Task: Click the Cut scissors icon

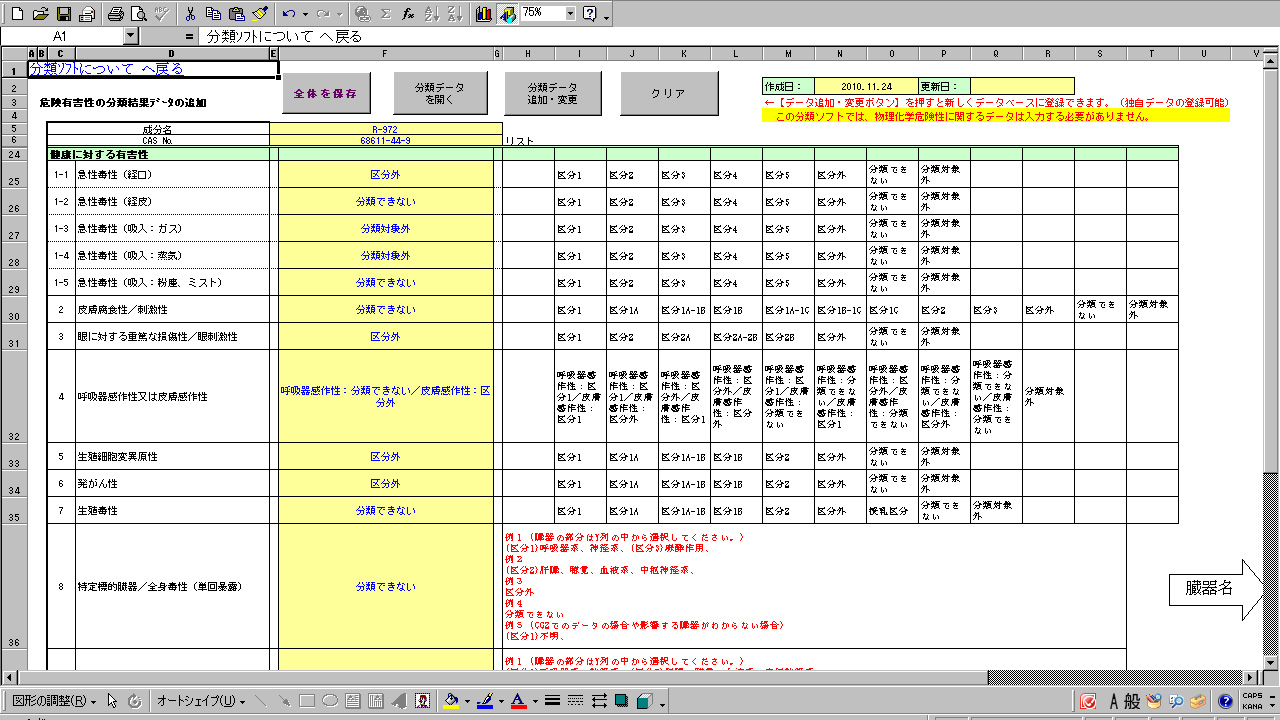Action: point(190,14)
